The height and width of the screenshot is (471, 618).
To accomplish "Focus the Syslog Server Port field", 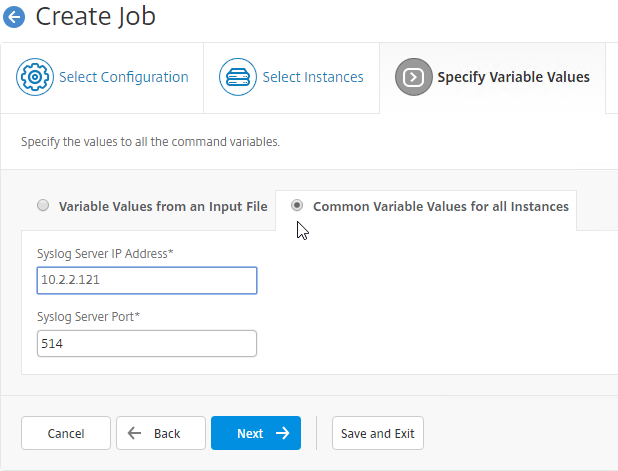I will 147,344.
